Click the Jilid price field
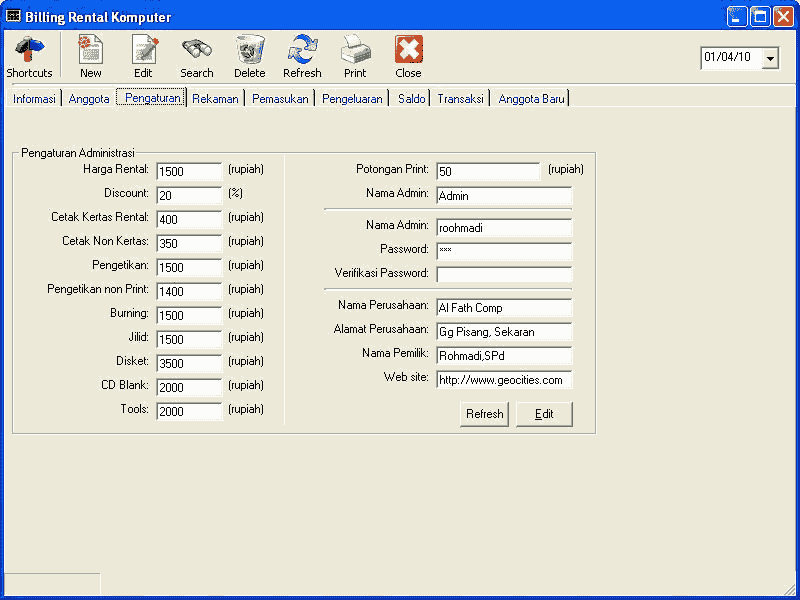This screenshot has height=600, width=800. pyautogui.click(x=189, y=339)
